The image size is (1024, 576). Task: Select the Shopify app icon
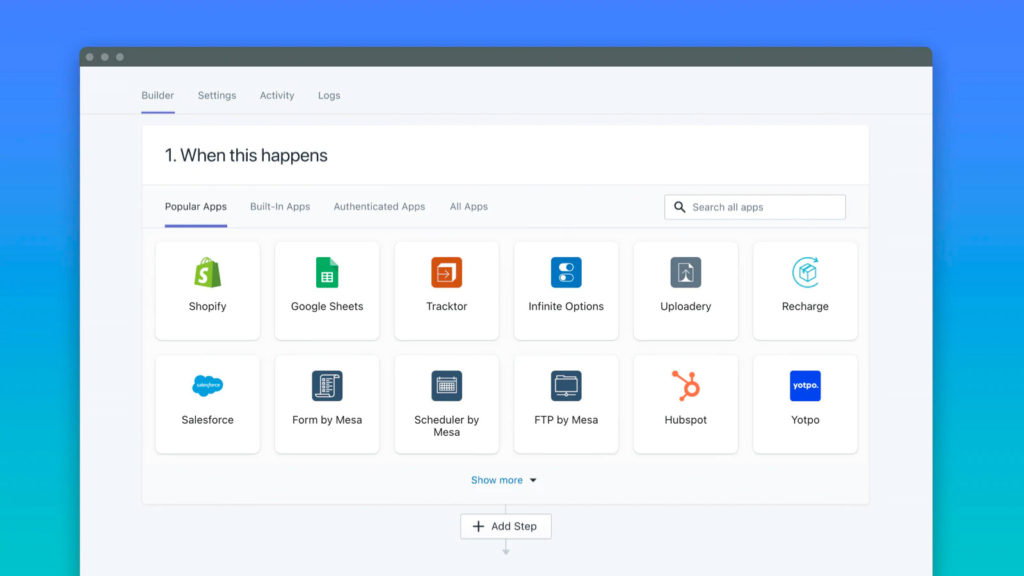[208, 272]
